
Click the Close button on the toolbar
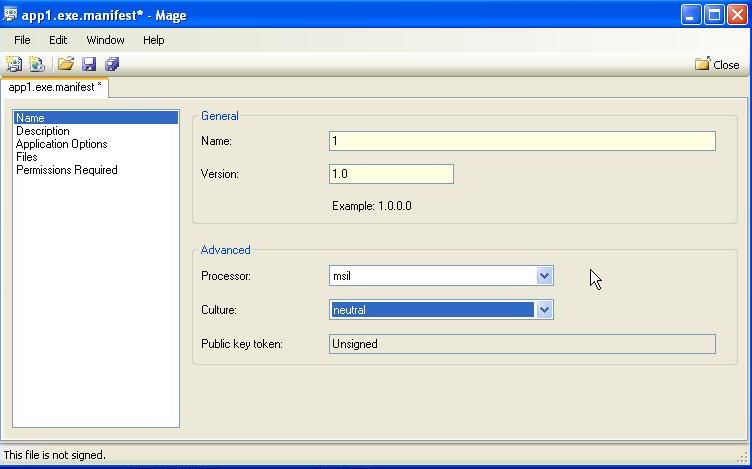pos(717,64)
